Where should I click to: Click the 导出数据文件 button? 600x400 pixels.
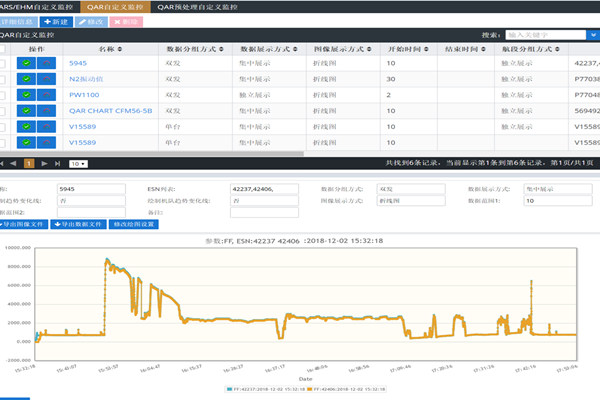(78, 224)
